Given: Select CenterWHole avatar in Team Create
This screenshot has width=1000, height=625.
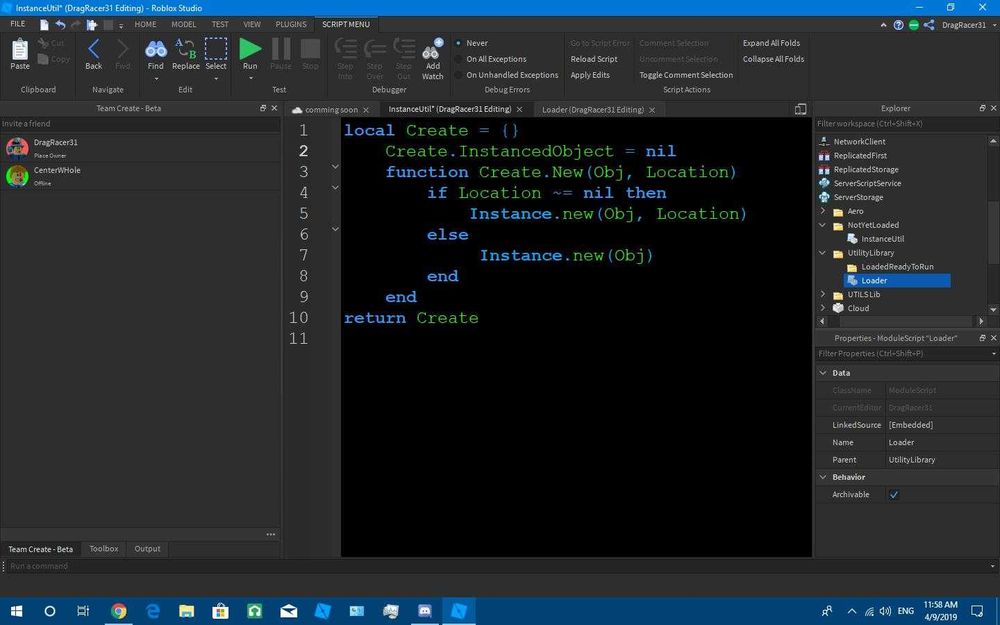Looking at the screenshot, I should coord(17,175).
